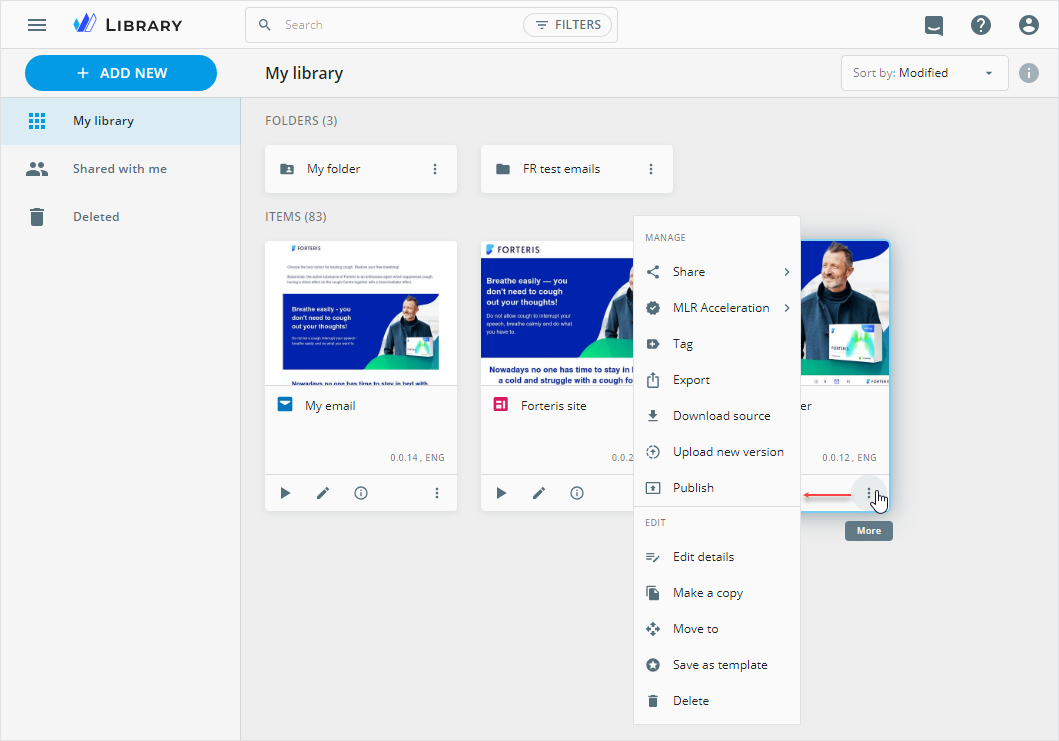Play preview of My email item
Screen dimensions: 1059x741
tap(285, 493)
